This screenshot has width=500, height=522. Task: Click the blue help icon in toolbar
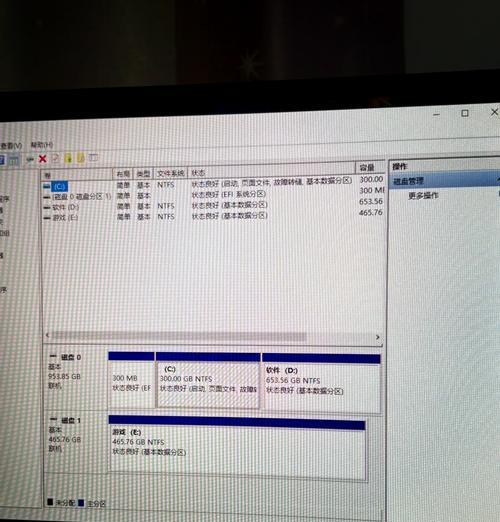(x=2, y=160)
